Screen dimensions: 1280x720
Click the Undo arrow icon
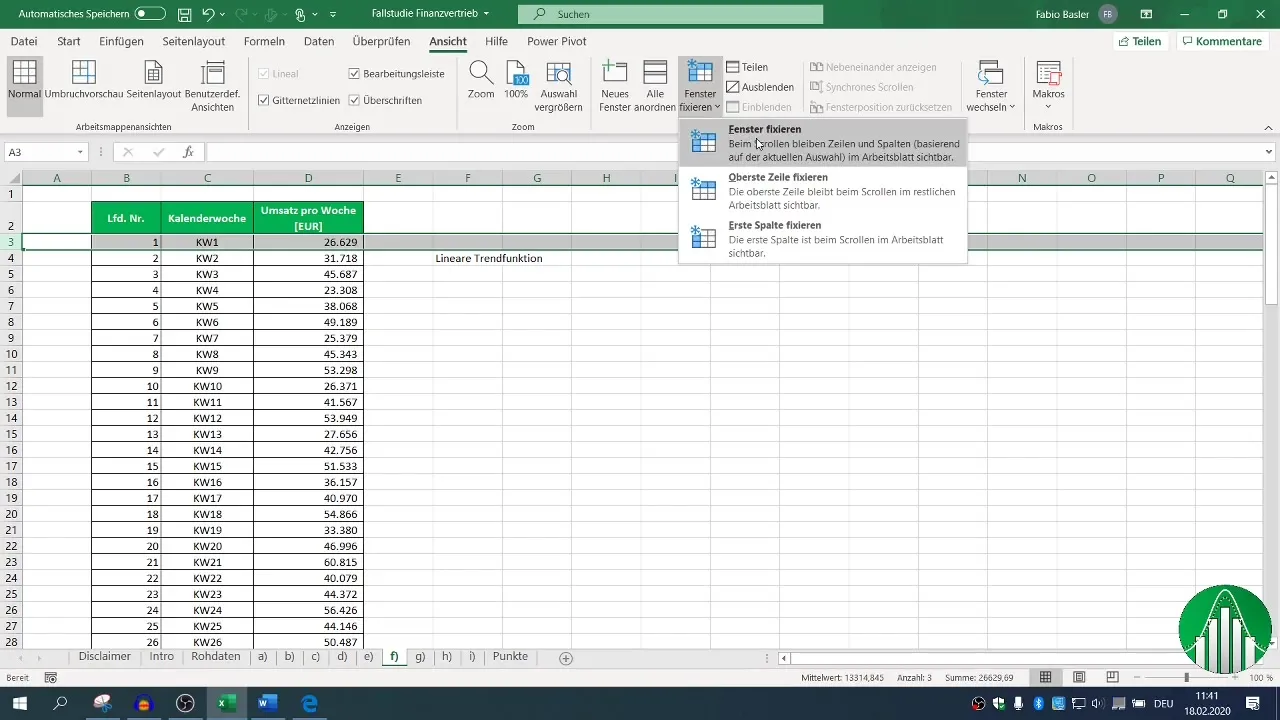click(208, 15)
